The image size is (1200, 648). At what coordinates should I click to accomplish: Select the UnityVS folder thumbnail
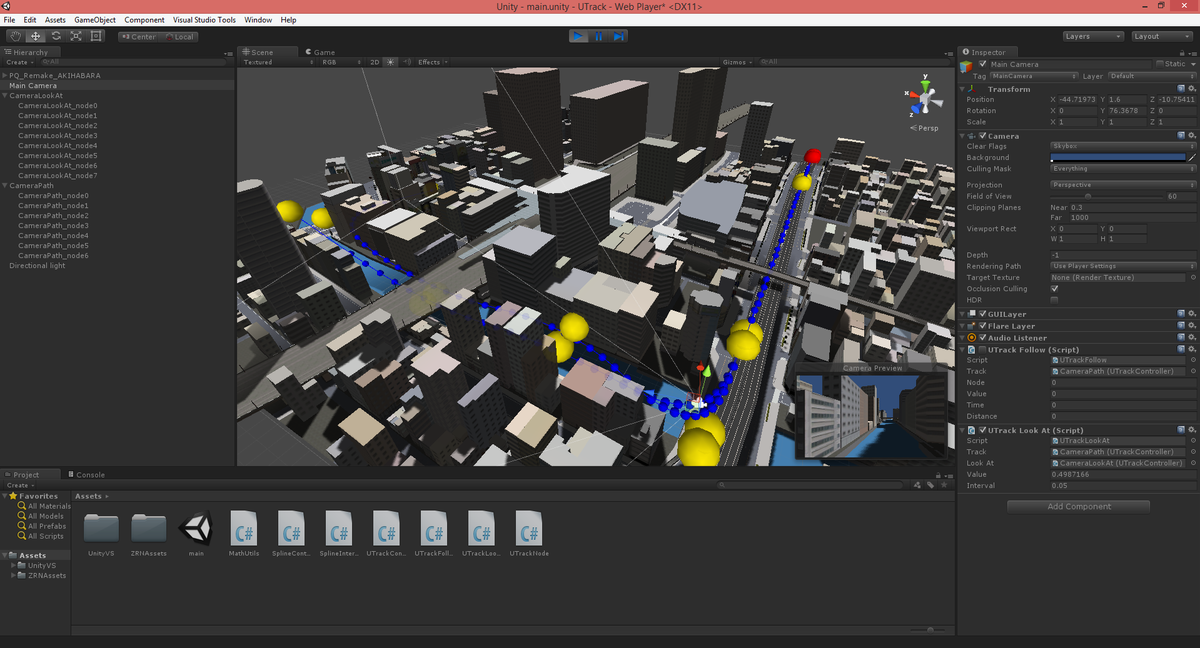(x=101, y=530)
